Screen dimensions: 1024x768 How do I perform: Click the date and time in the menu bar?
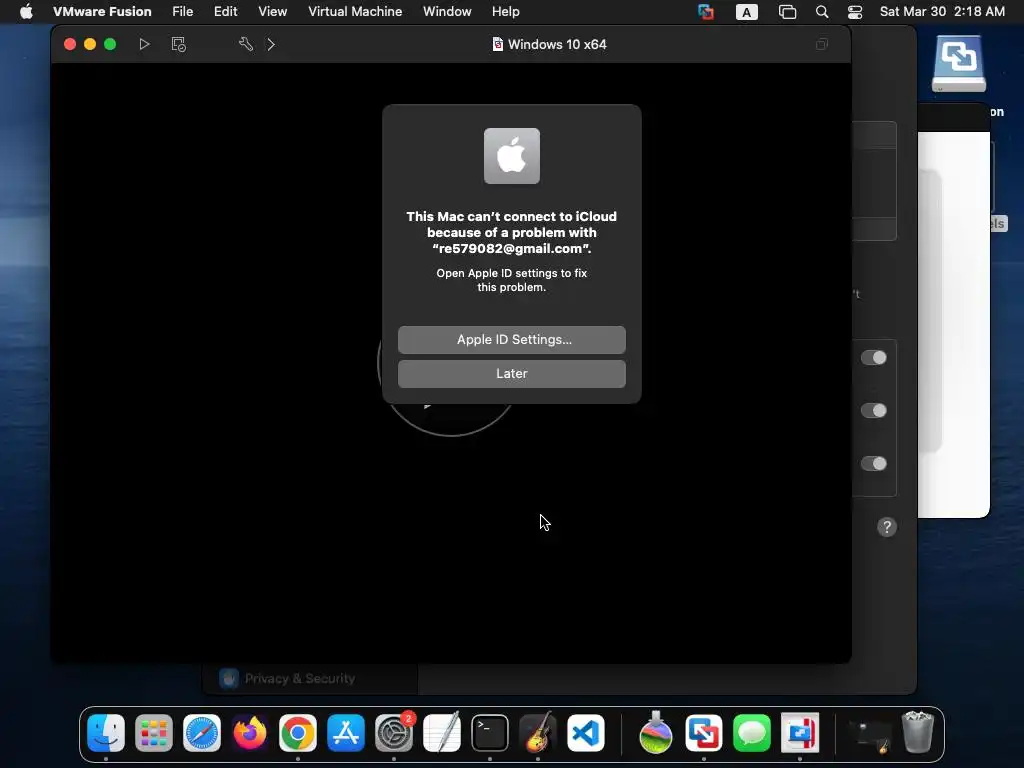coord(942,12)
